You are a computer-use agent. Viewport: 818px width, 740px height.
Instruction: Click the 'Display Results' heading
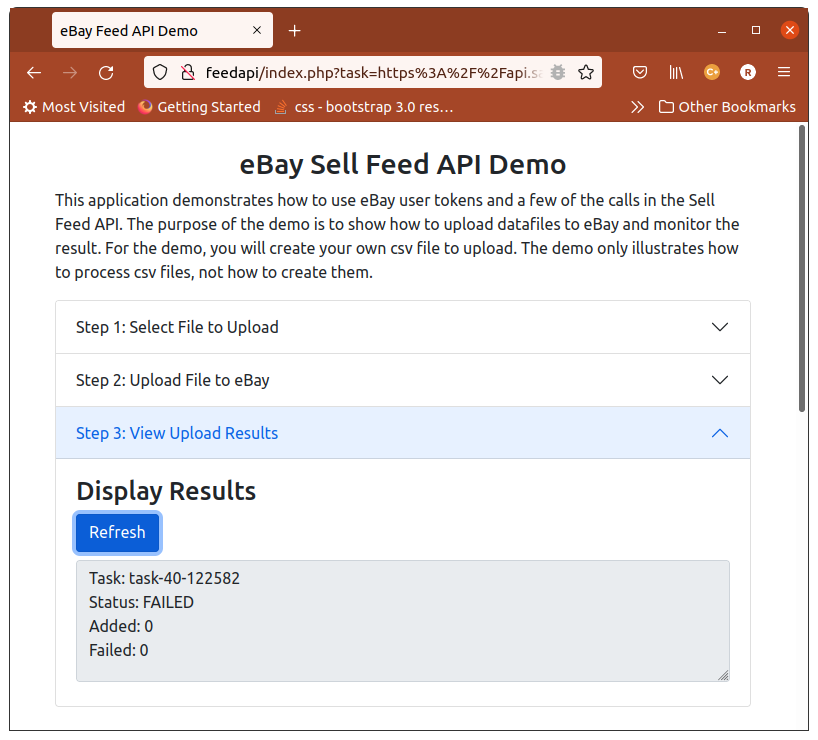(x=166, y=491)
